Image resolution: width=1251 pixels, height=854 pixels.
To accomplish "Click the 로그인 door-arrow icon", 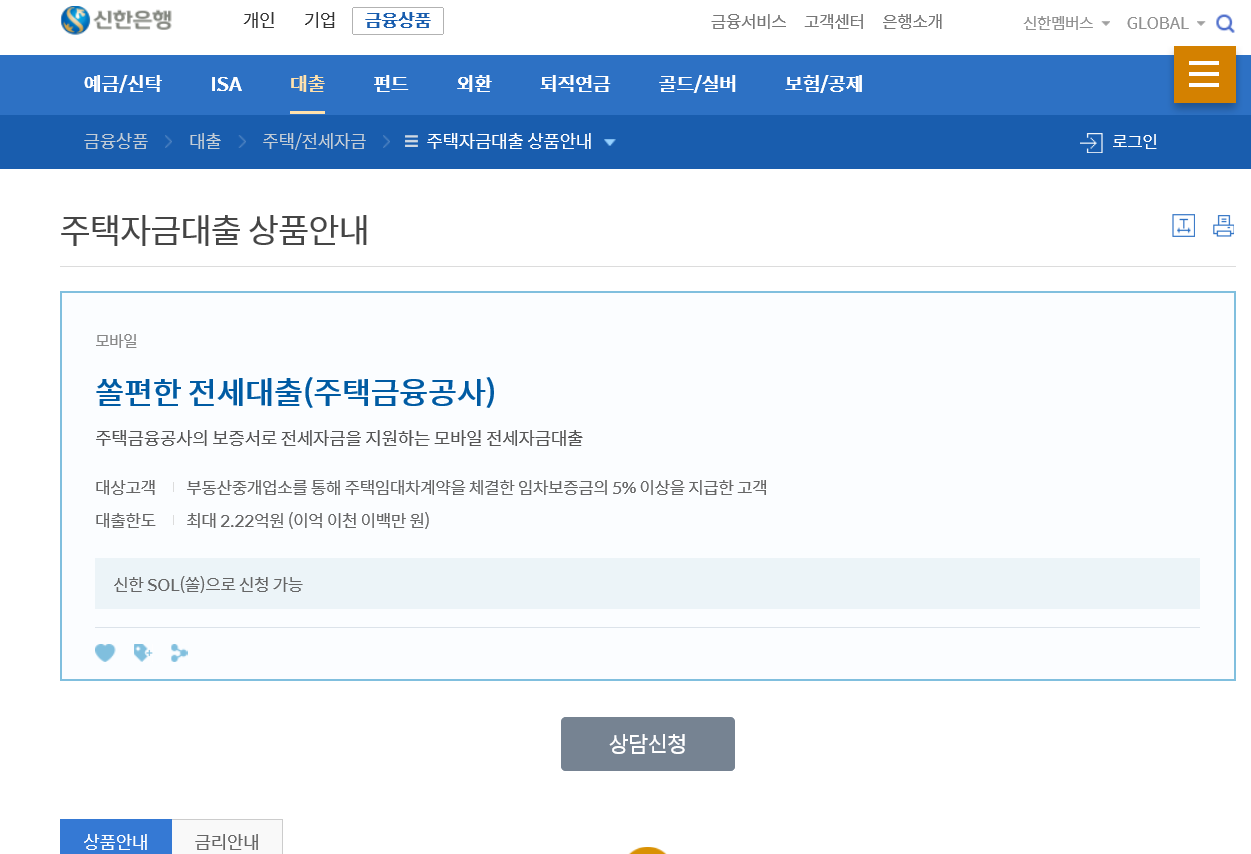I will [1091, 142].
